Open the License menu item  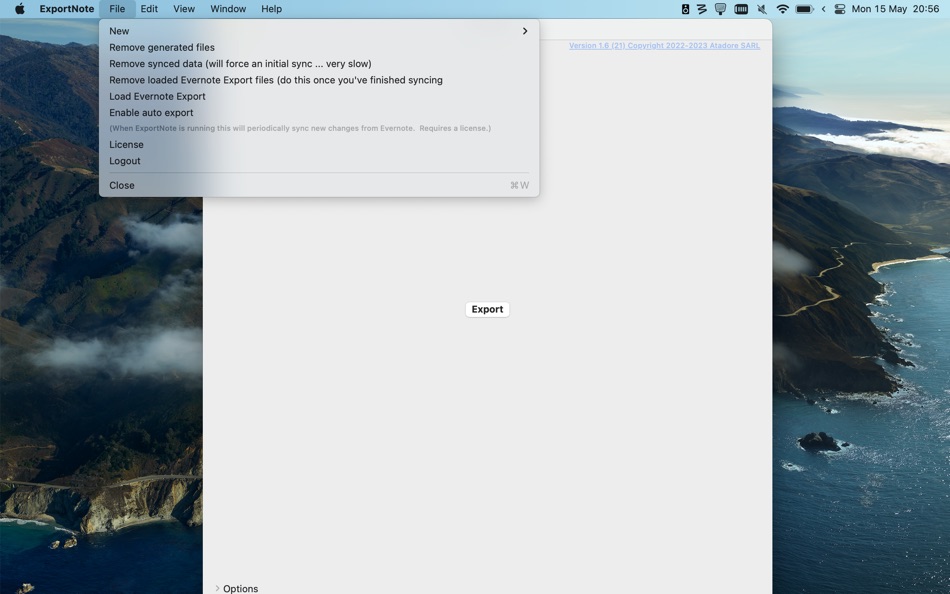[319, 144]
